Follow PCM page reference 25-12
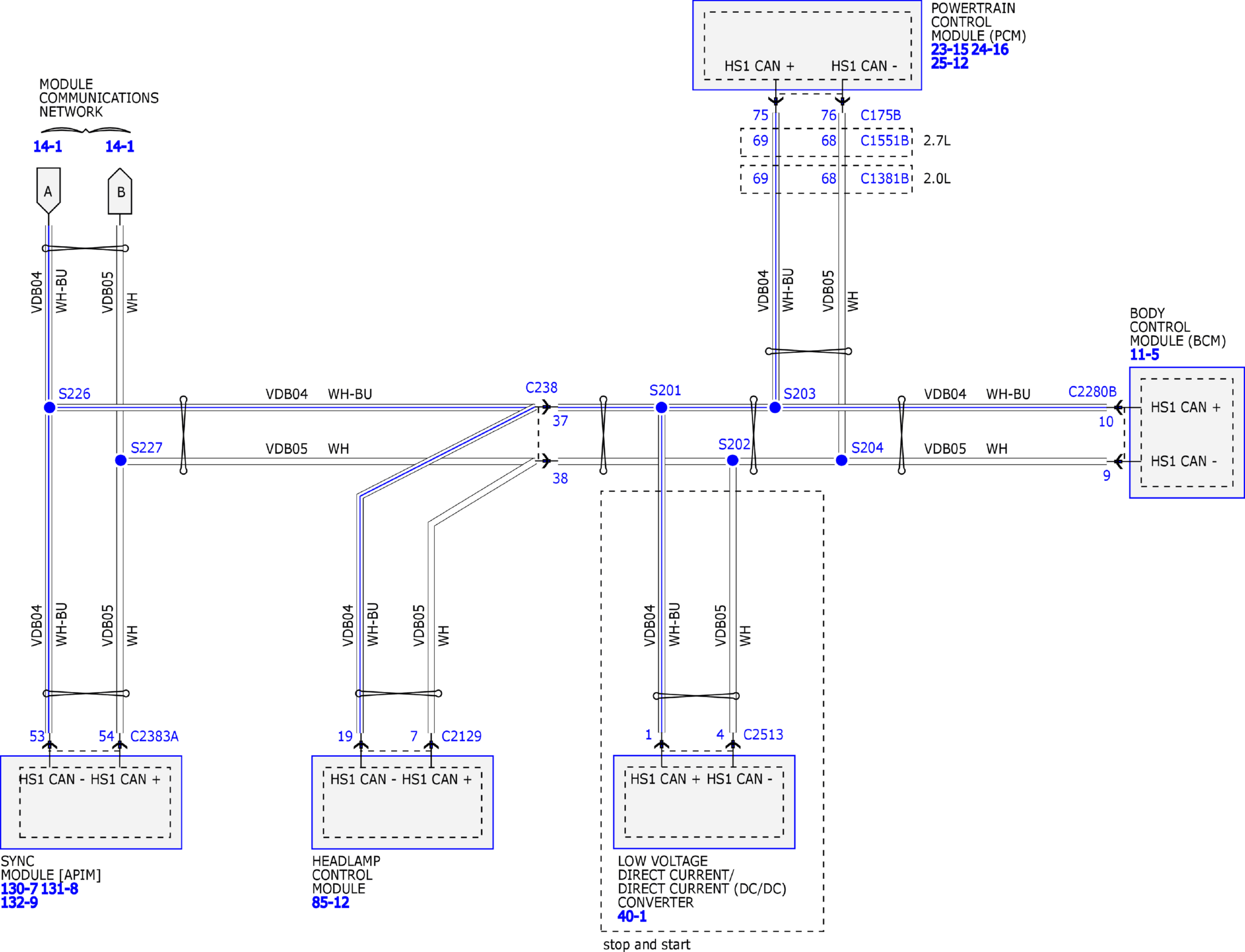This screenshot has height=952, width=1245. coord(950,63)
